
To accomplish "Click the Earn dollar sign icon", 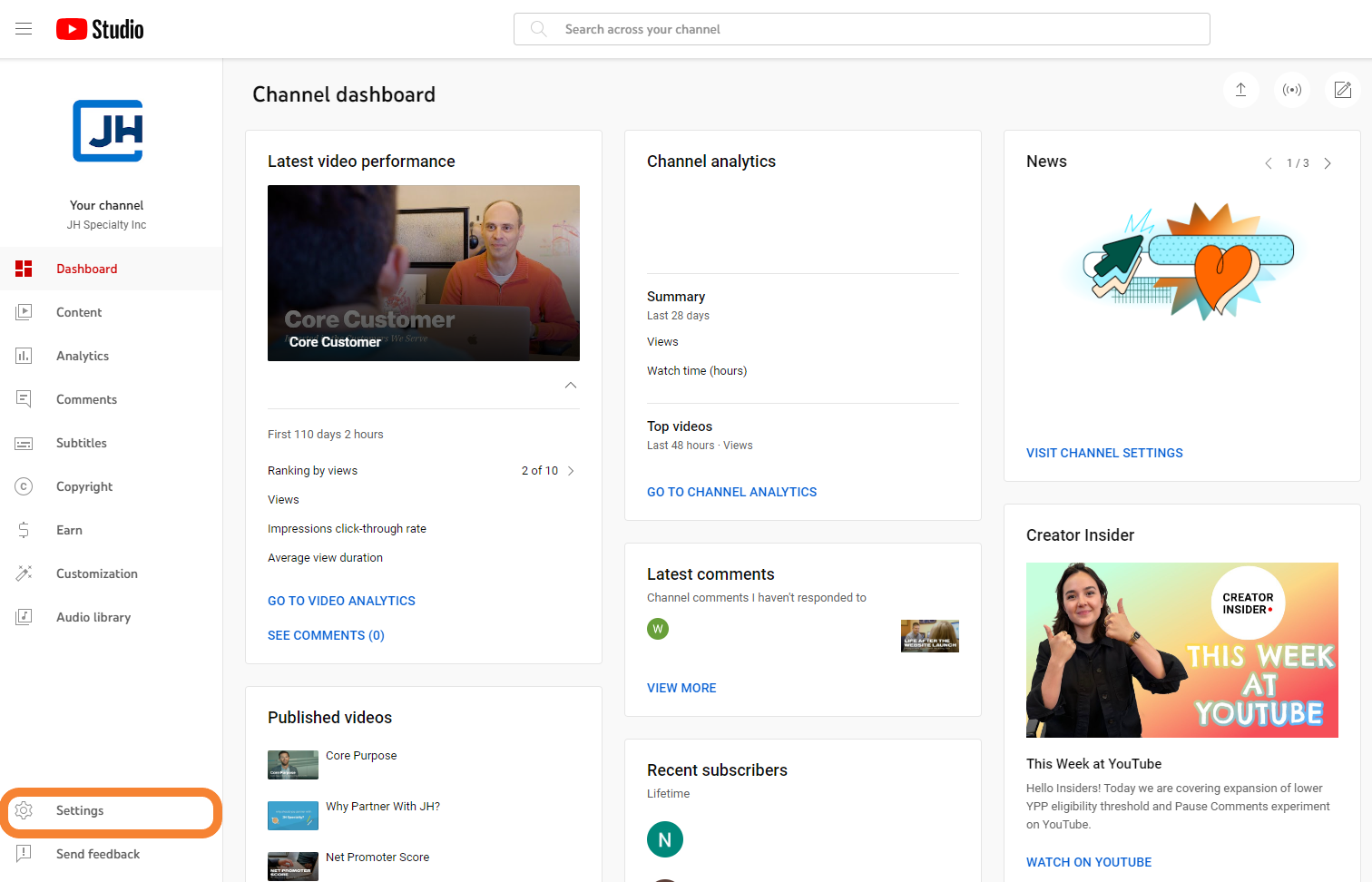I will [24, 530].
